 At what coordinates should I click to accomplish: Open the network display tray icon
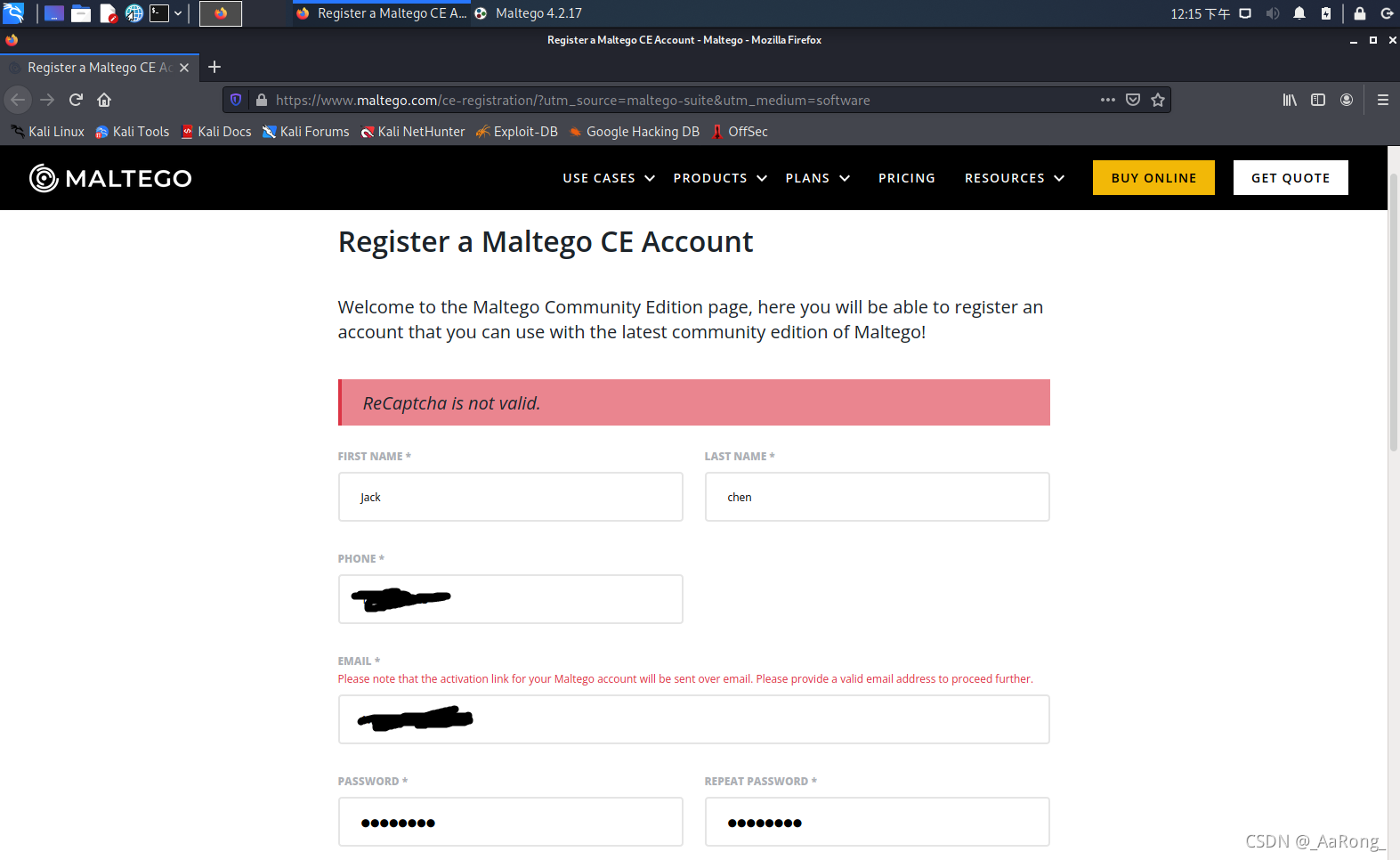(1245, 13)
